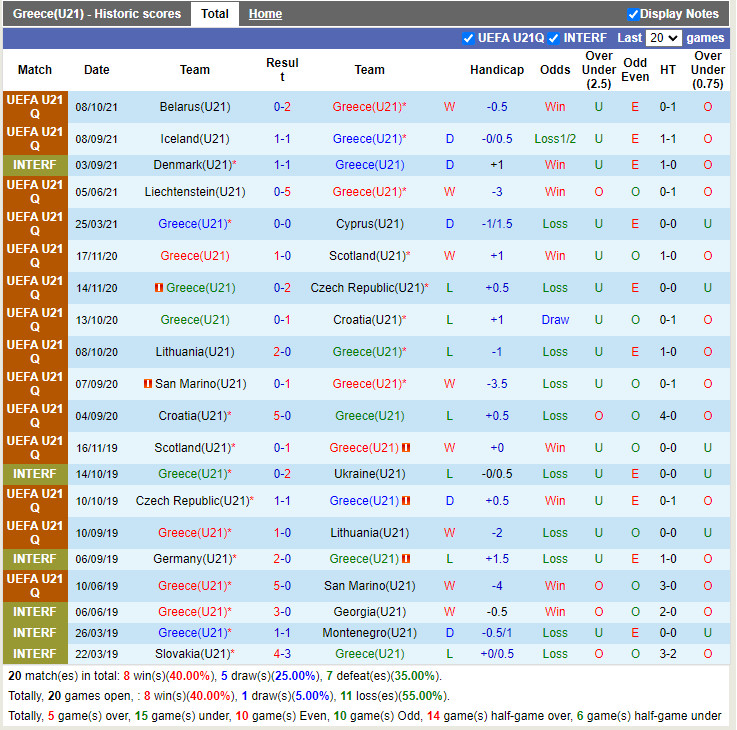Click the Handicap column header

[x=496, y=70]
